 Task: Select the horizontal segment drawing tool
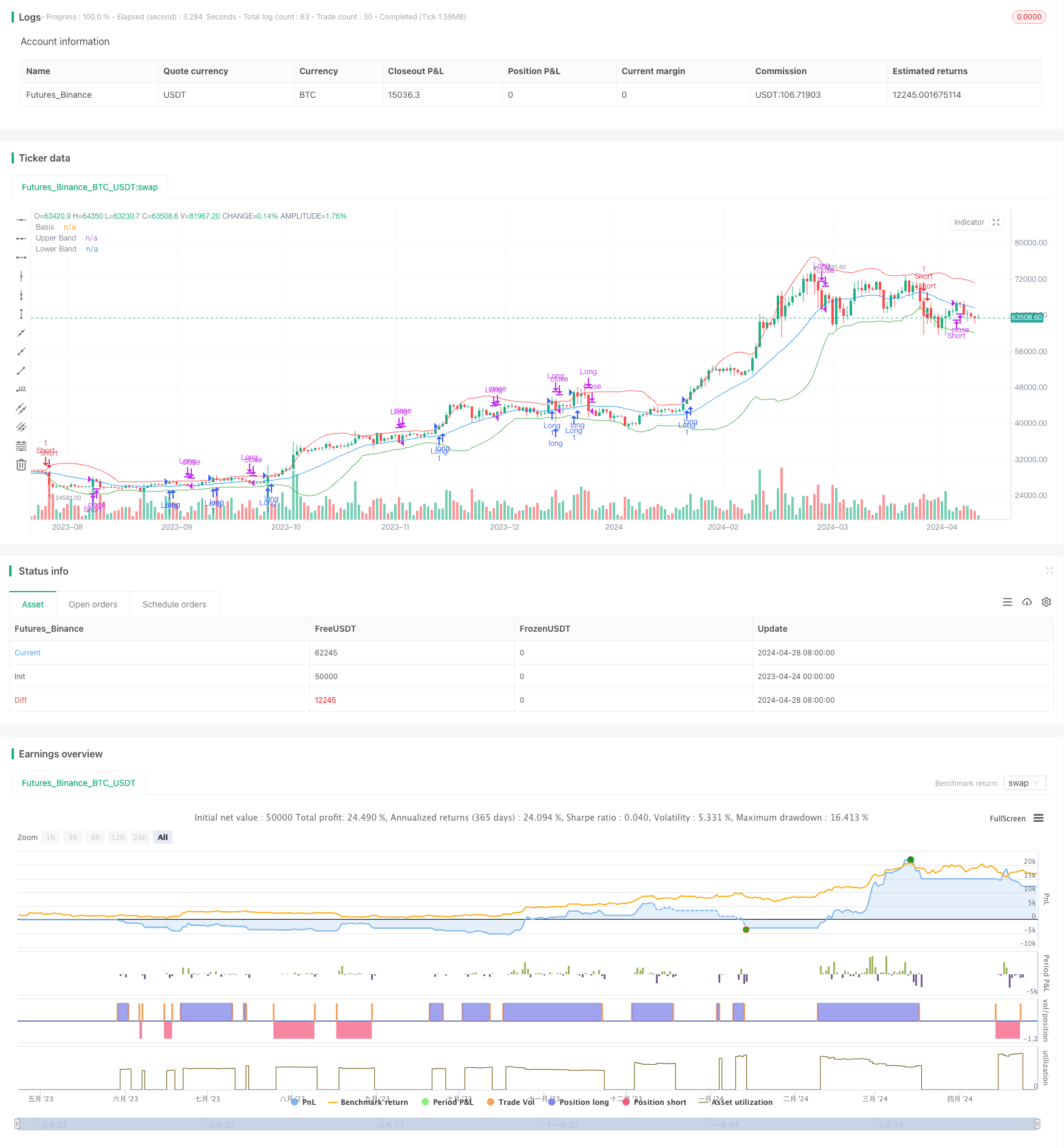(21, 258)
